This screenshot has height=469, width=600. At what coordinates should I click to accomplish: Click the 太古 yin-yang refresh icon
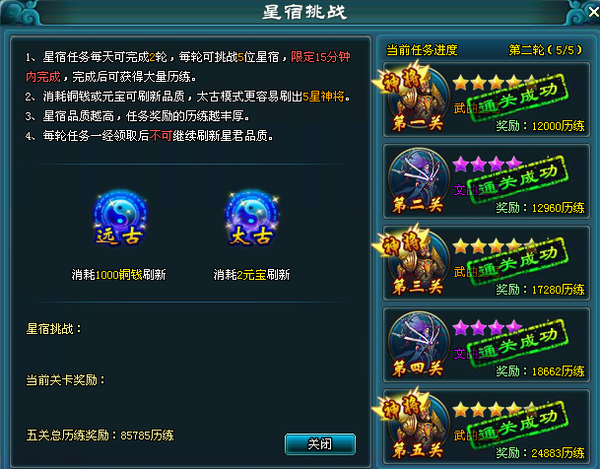point(252,217)
